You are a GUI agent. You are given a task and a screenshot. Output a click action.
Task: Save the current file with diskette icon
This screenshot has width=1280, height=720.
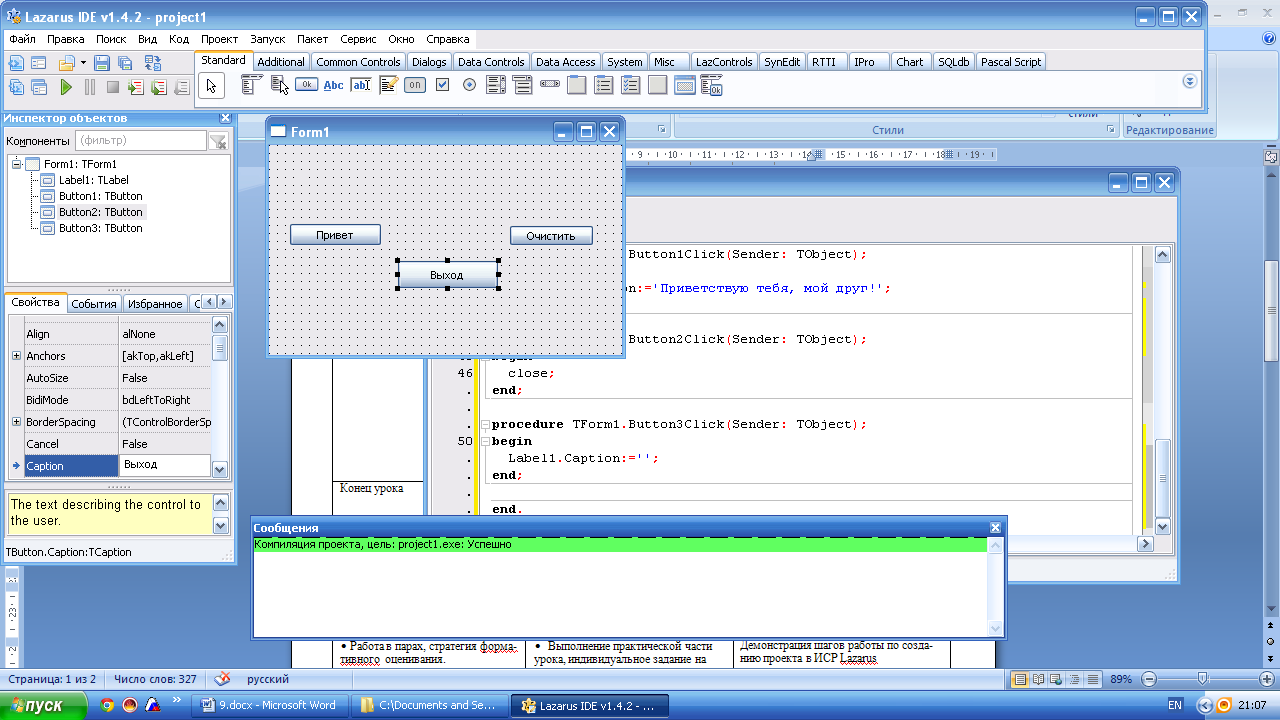[101, 63]
